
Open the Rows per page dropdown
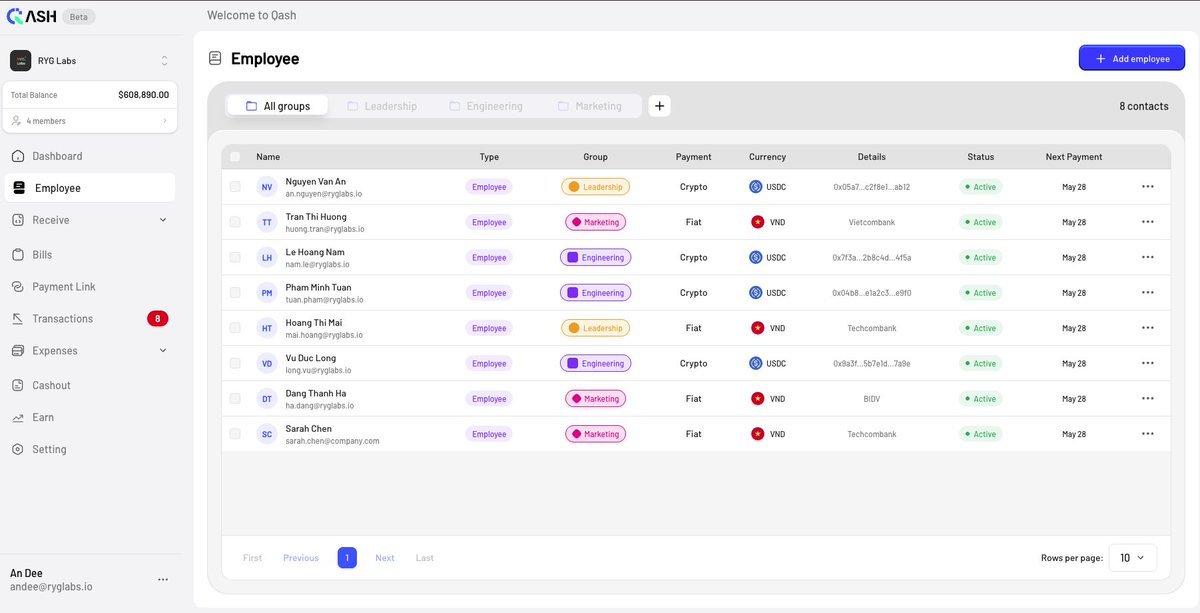pyautogui.click(x=1132, y=558)
